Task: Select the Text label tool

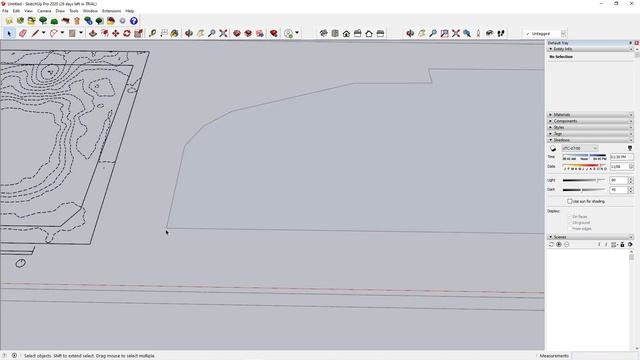Action: click(x=164, y=33)
